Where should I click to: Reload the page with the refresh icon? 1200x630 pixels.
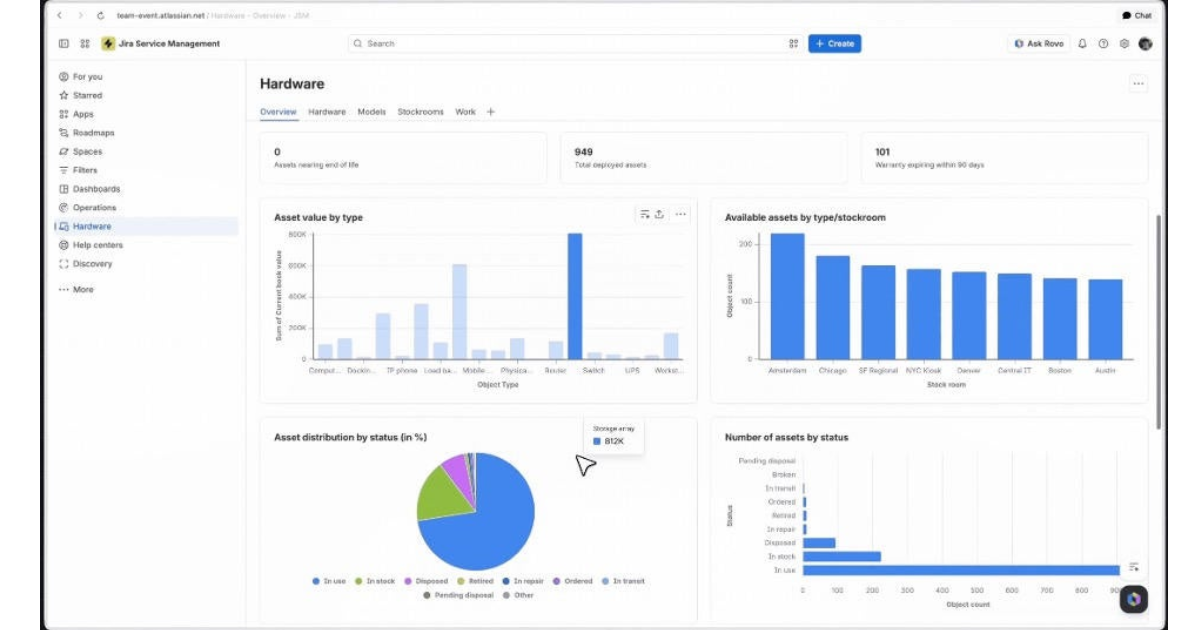tap(100, 16)
